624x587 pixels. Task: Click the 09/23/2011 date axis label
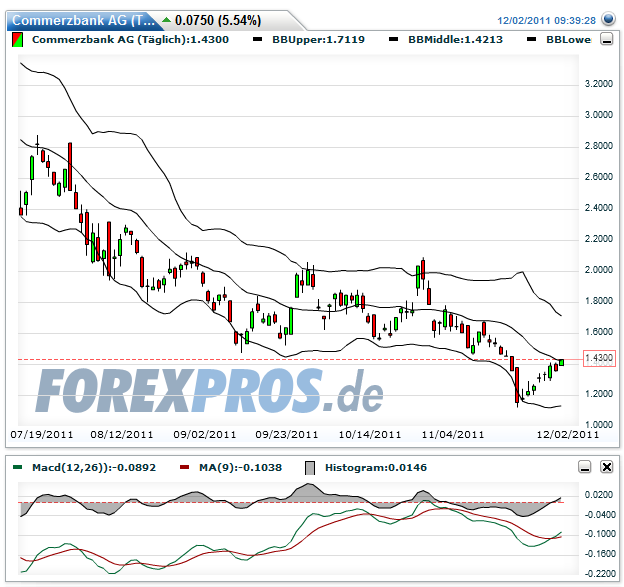287,434
